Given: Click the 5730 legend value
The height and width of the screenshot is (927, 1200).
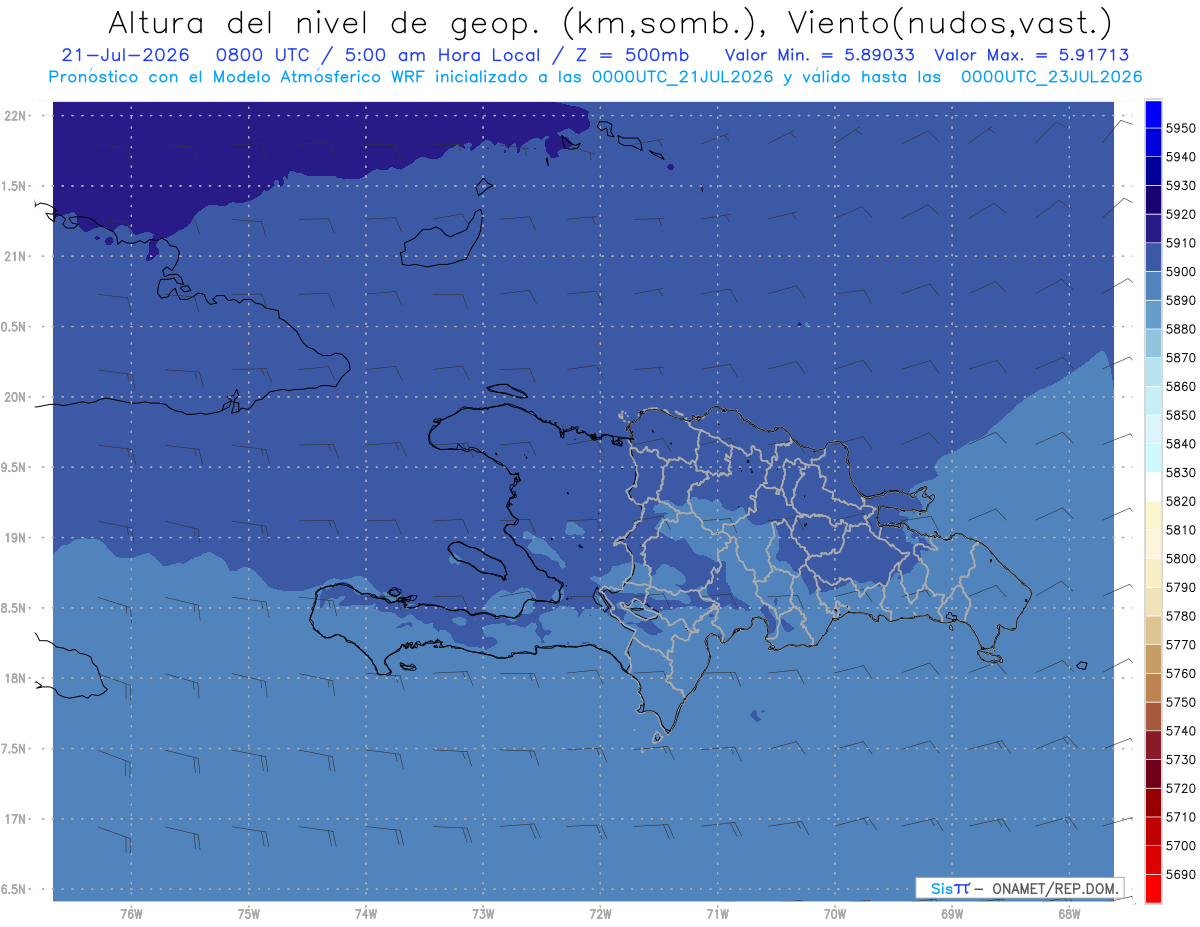Looking at the screenshot, I should pos(1180,759).
